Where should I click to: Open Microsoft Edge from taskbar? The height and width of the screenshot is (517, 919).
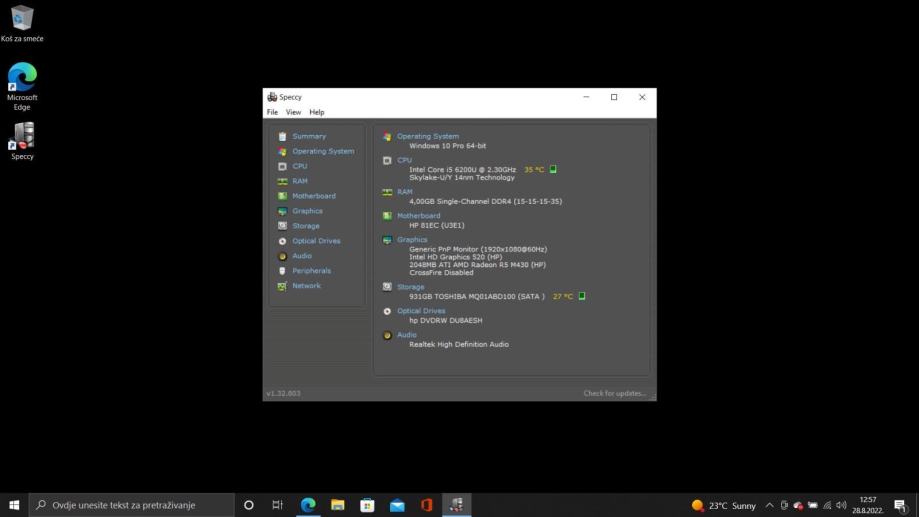click(x=308, y=505)
